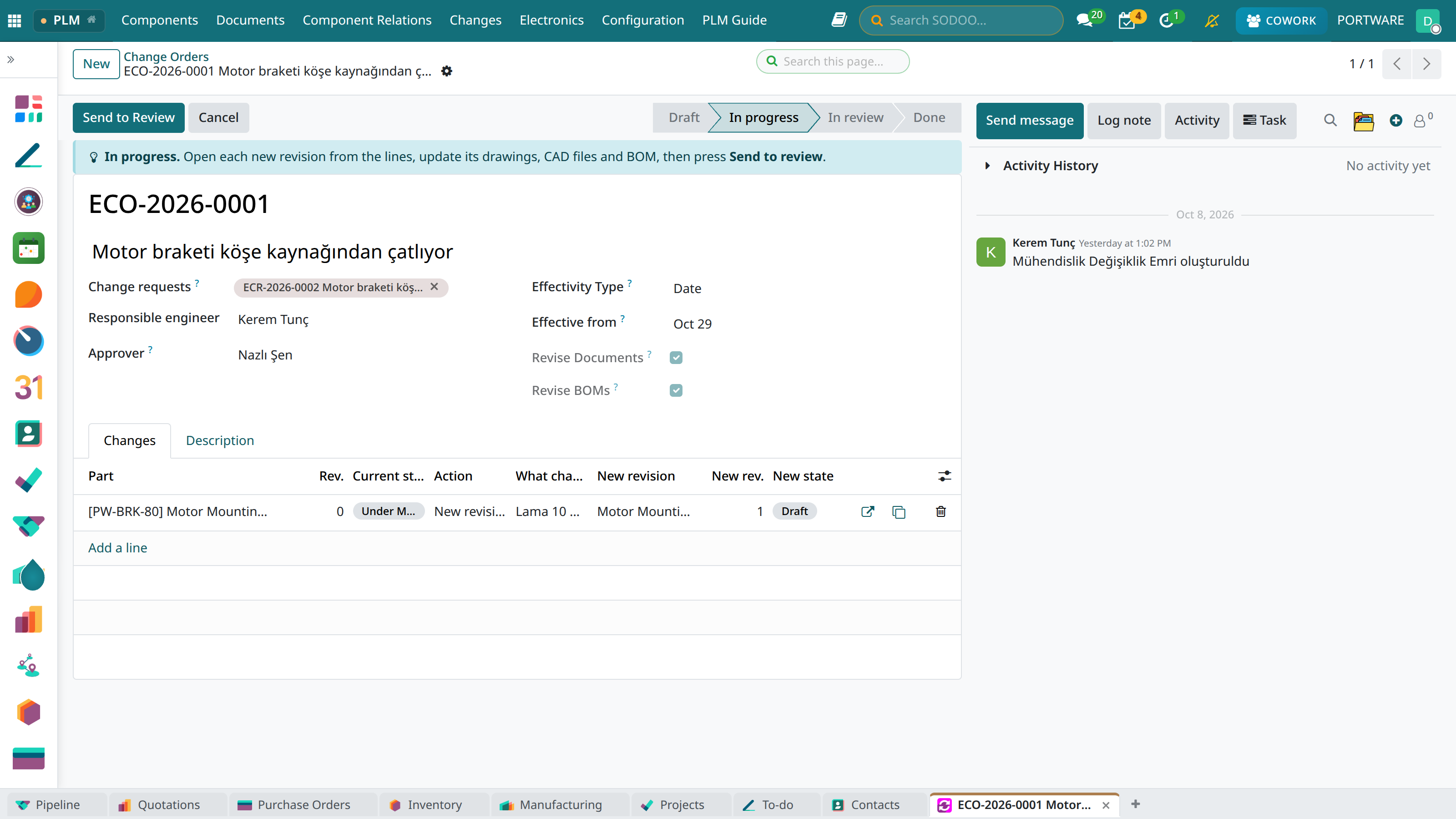
Task: Open the attachments folder icon in chatter
Action: pyautogui.click(x=1363, y=121)
